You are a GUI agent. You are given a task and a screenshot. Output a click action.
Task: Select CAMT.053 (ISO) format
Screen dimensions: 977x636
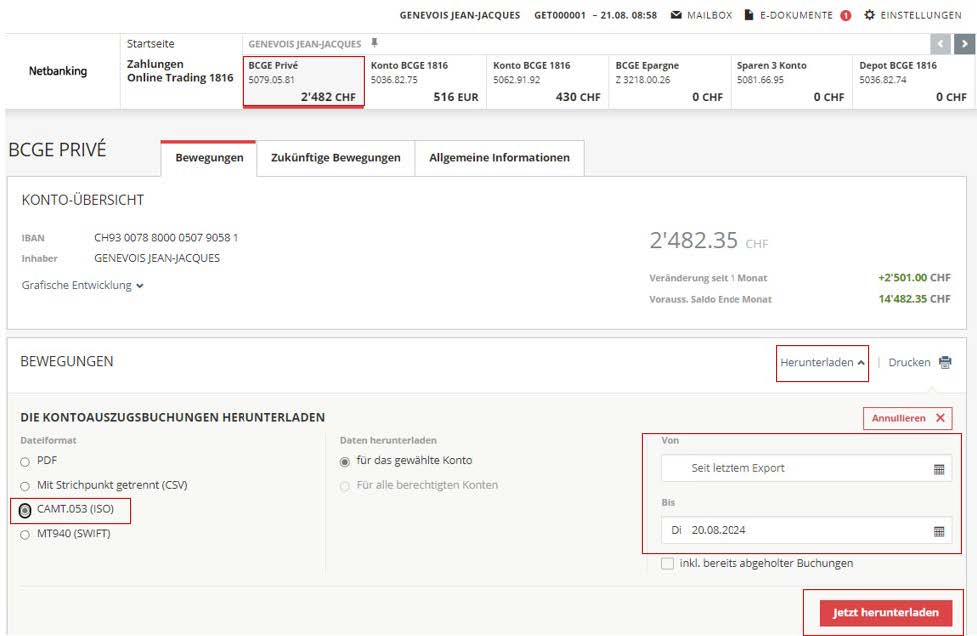coord(25,510)
